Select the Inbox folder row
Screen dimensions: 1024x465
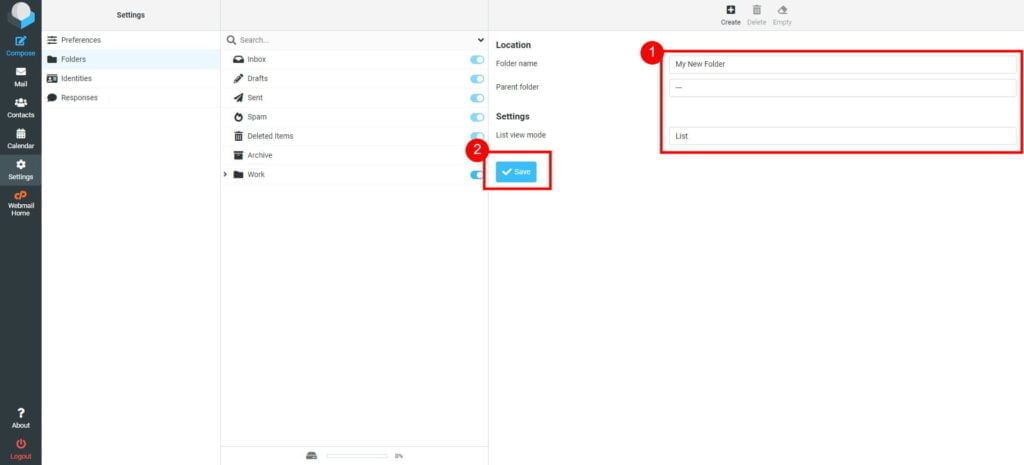coord(355,59)
